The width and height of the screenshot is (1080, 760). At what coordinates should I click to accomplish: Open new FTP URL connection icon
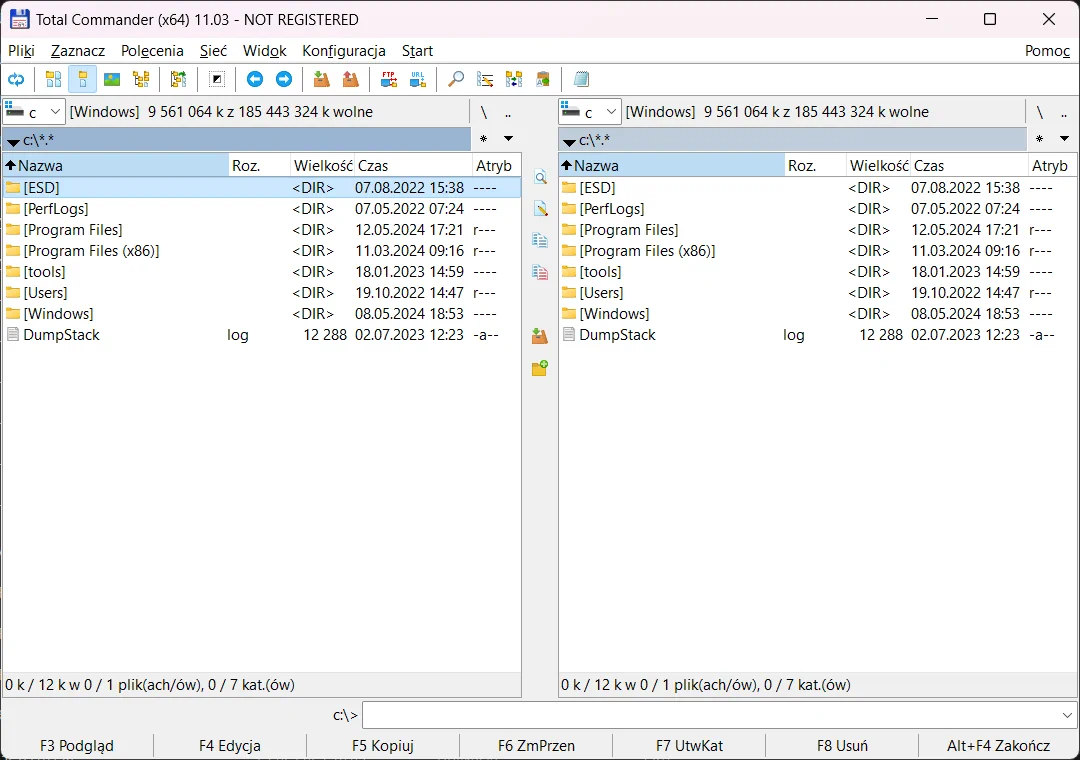coord(417,79)
